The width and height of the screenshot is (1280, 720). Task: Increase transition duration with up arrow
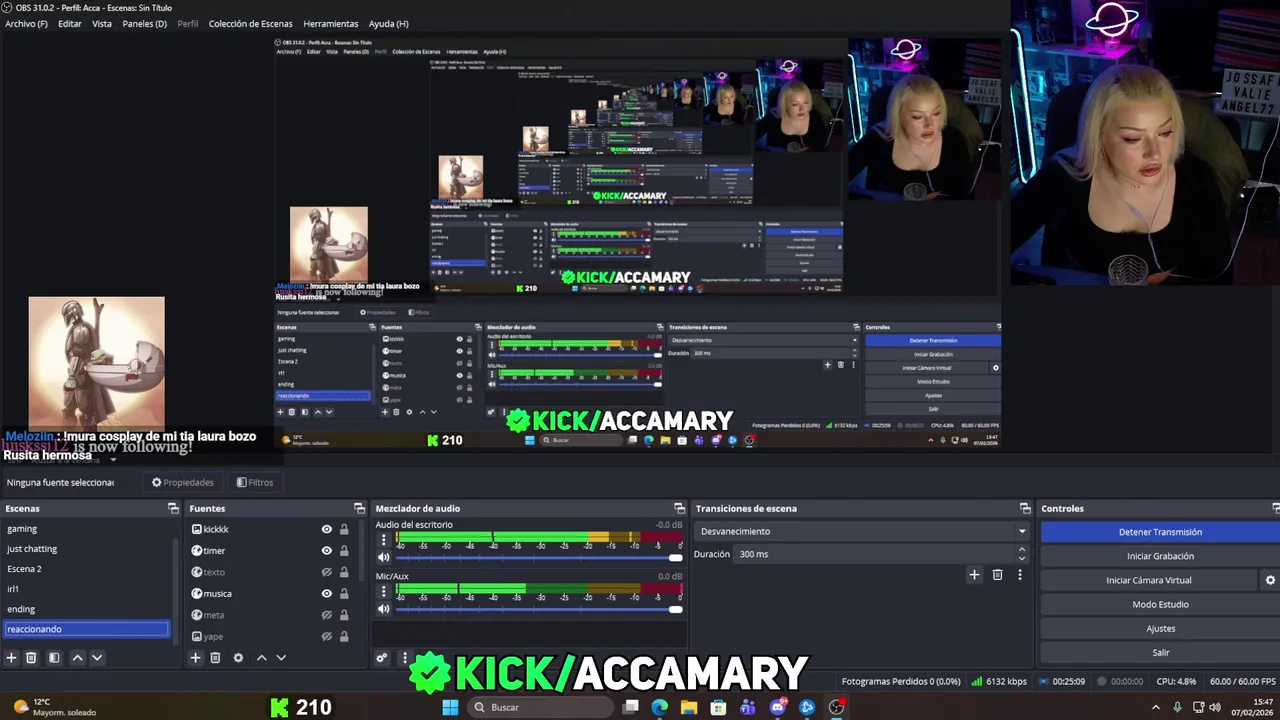pos(1021,549)
